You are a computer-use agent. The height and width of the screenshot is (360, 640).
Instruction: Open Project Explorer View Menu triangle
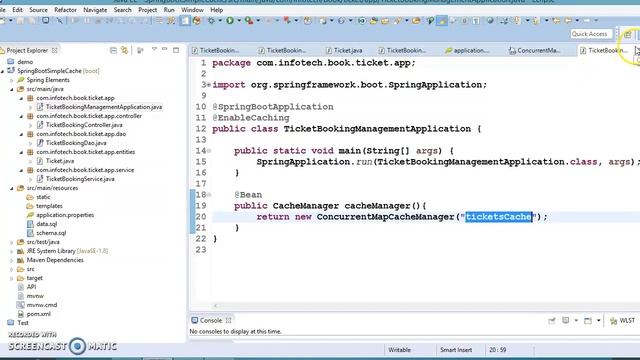click(x=154, y=49)
